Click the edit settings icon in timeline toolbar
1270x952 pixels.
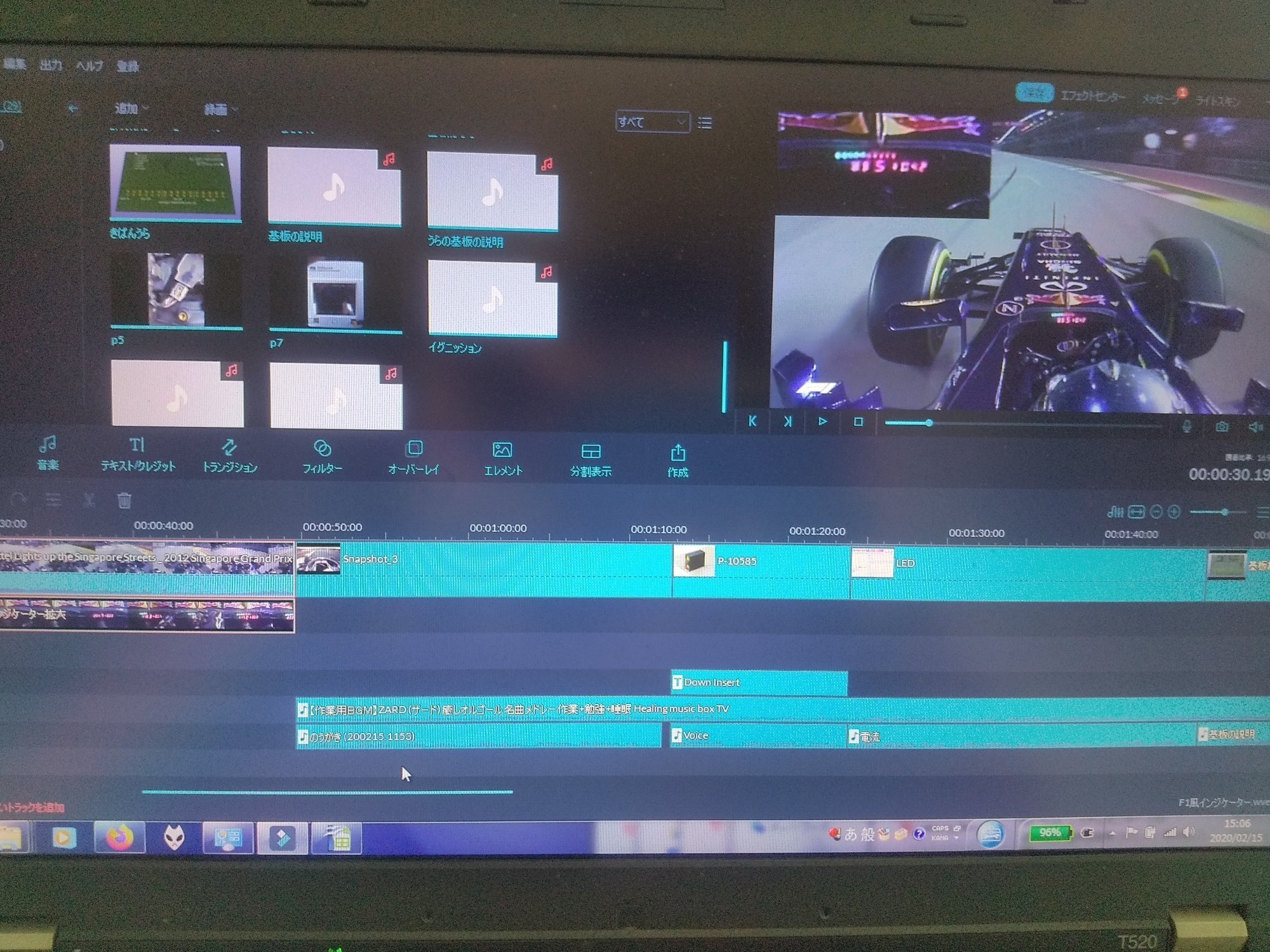click(53, 500)
